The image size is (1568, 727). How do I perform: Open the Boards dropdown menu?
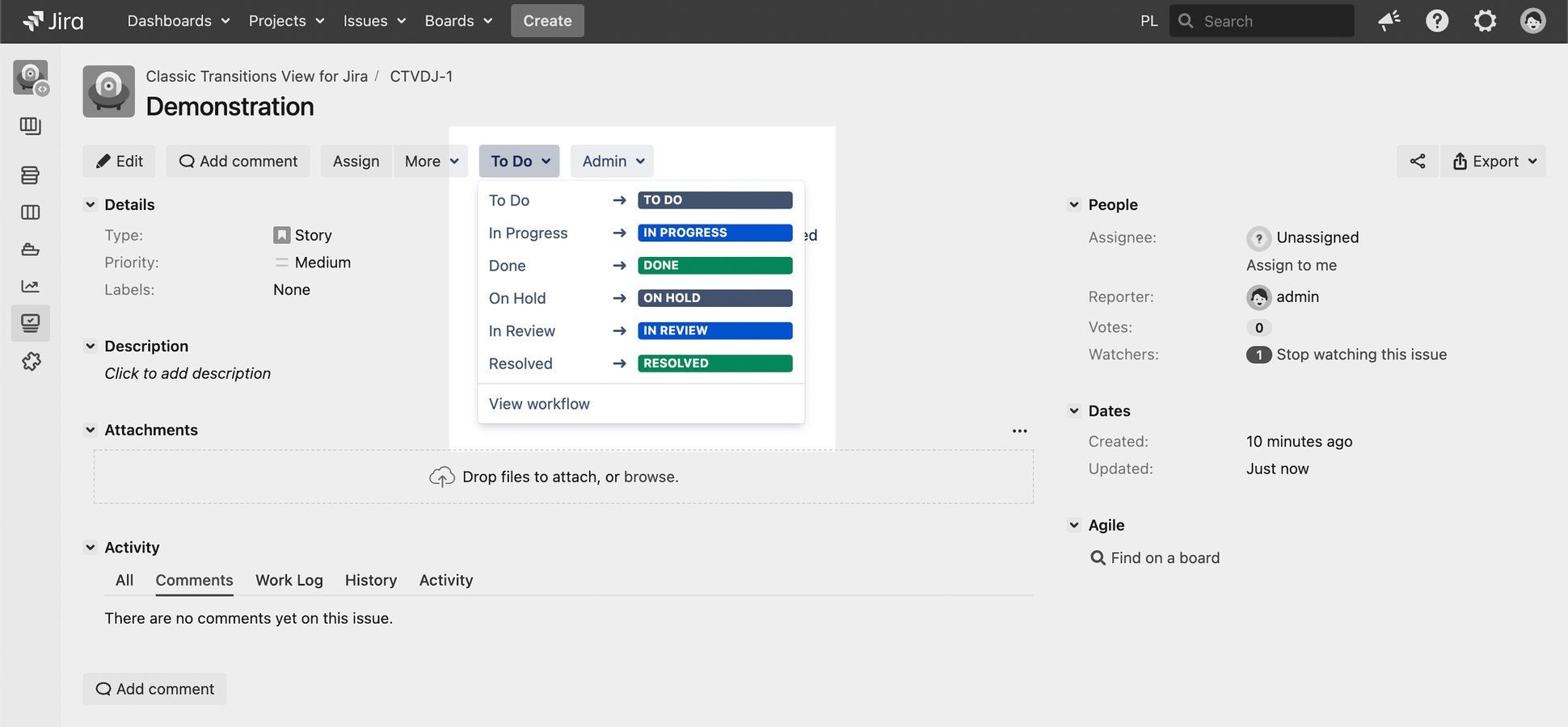(x=458, y=21)
